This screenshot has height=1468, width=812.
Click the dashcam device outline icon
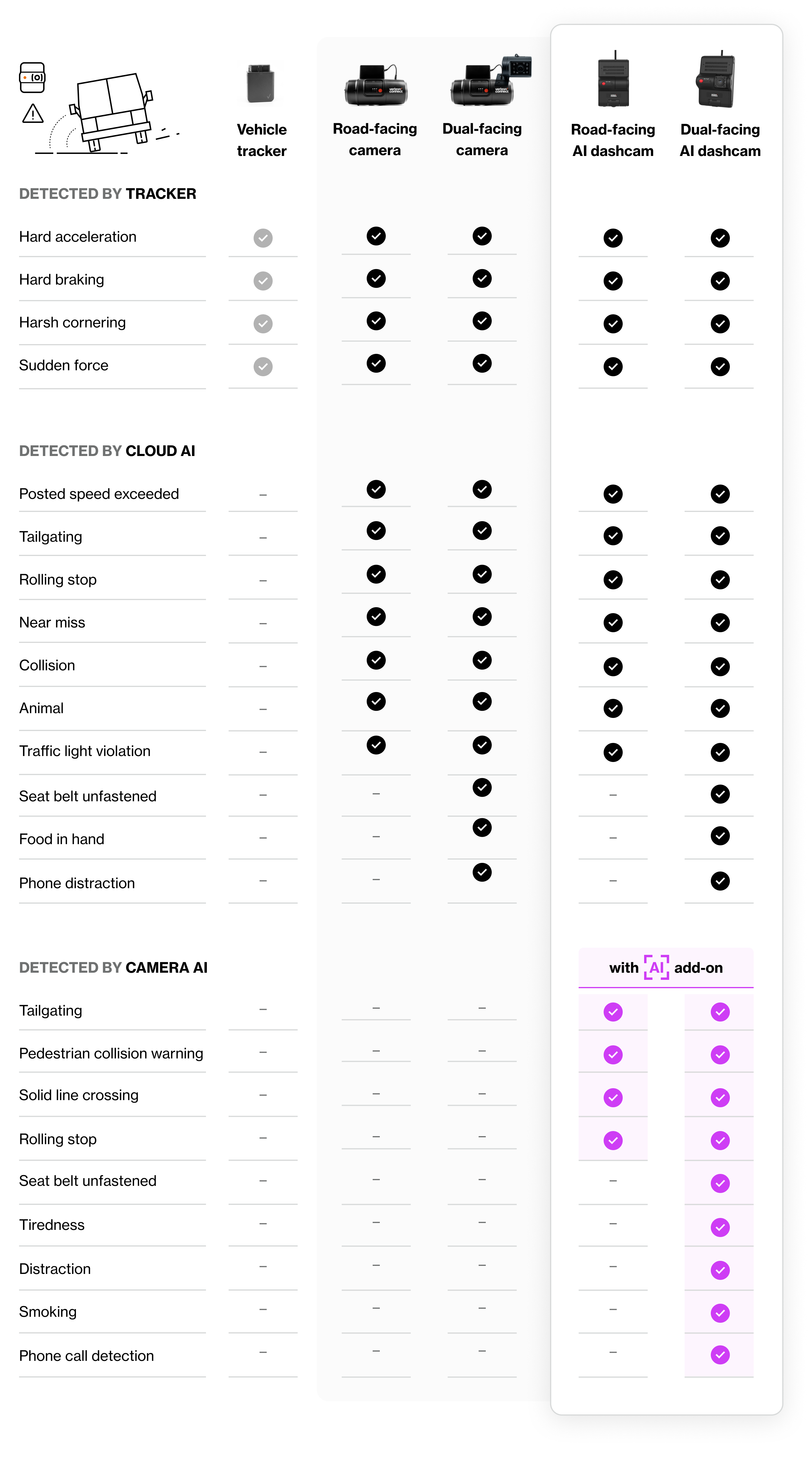pos(32,77)
